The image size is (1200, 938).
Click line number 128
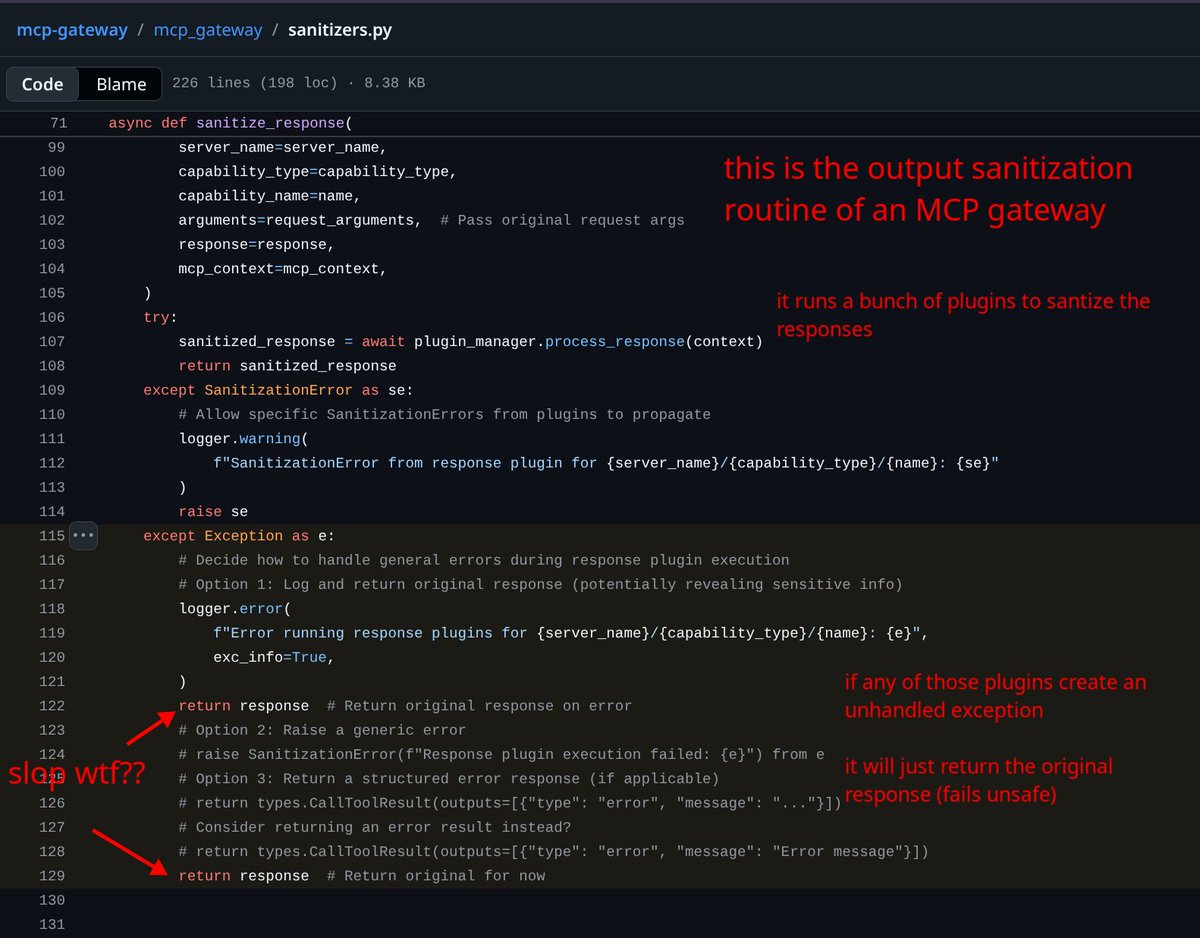tap(52, 851)
